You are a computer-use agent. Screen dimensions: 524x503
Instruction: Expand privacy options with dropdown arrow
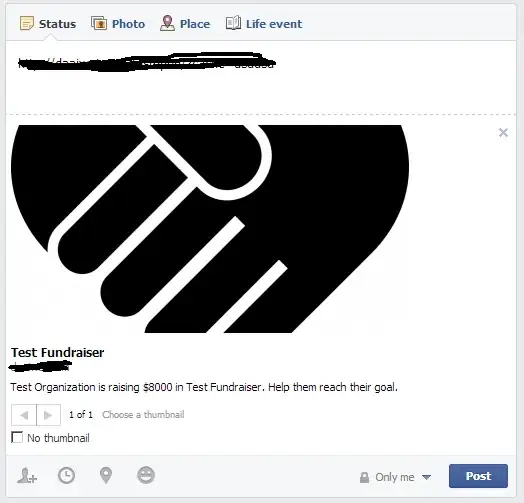click(426, 477)
